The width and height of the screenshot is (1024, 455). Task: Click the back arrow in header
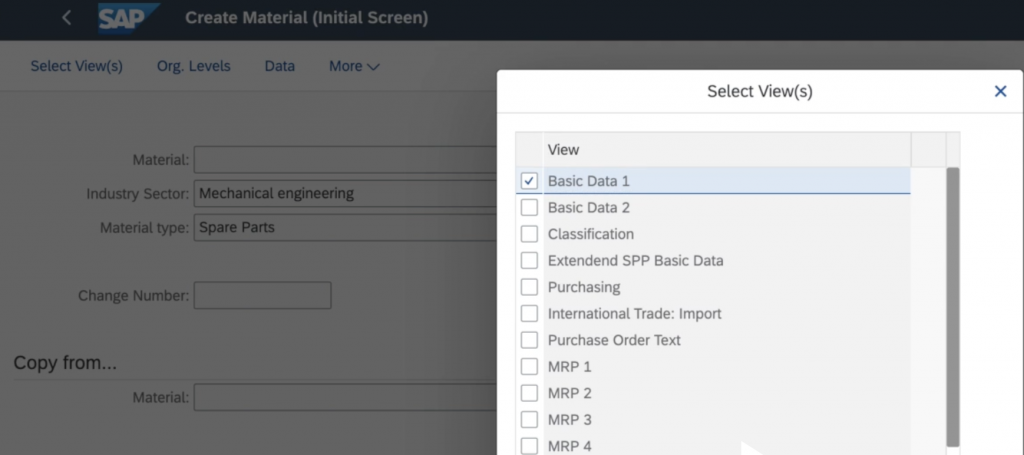click(66, 18)
